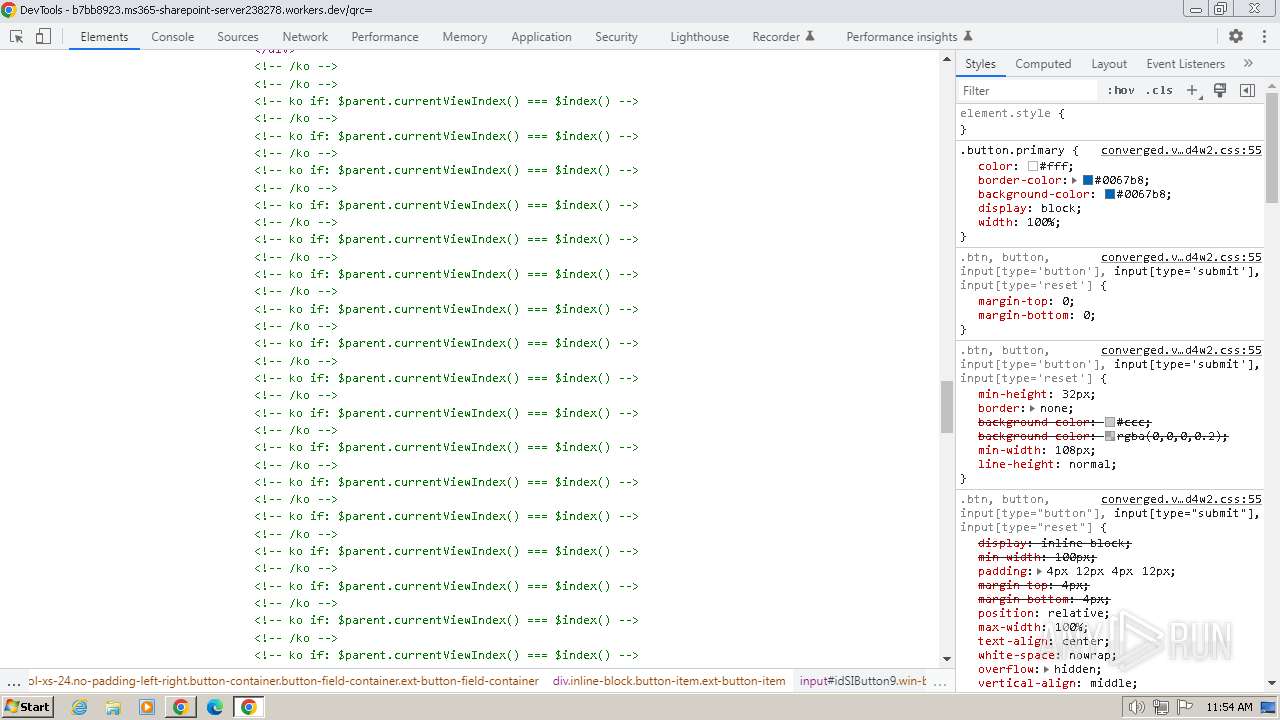Screen dimensions: 1280x720
Task: Click the DOM tree scrollbar thumb
Action: [x=947, y=407]
